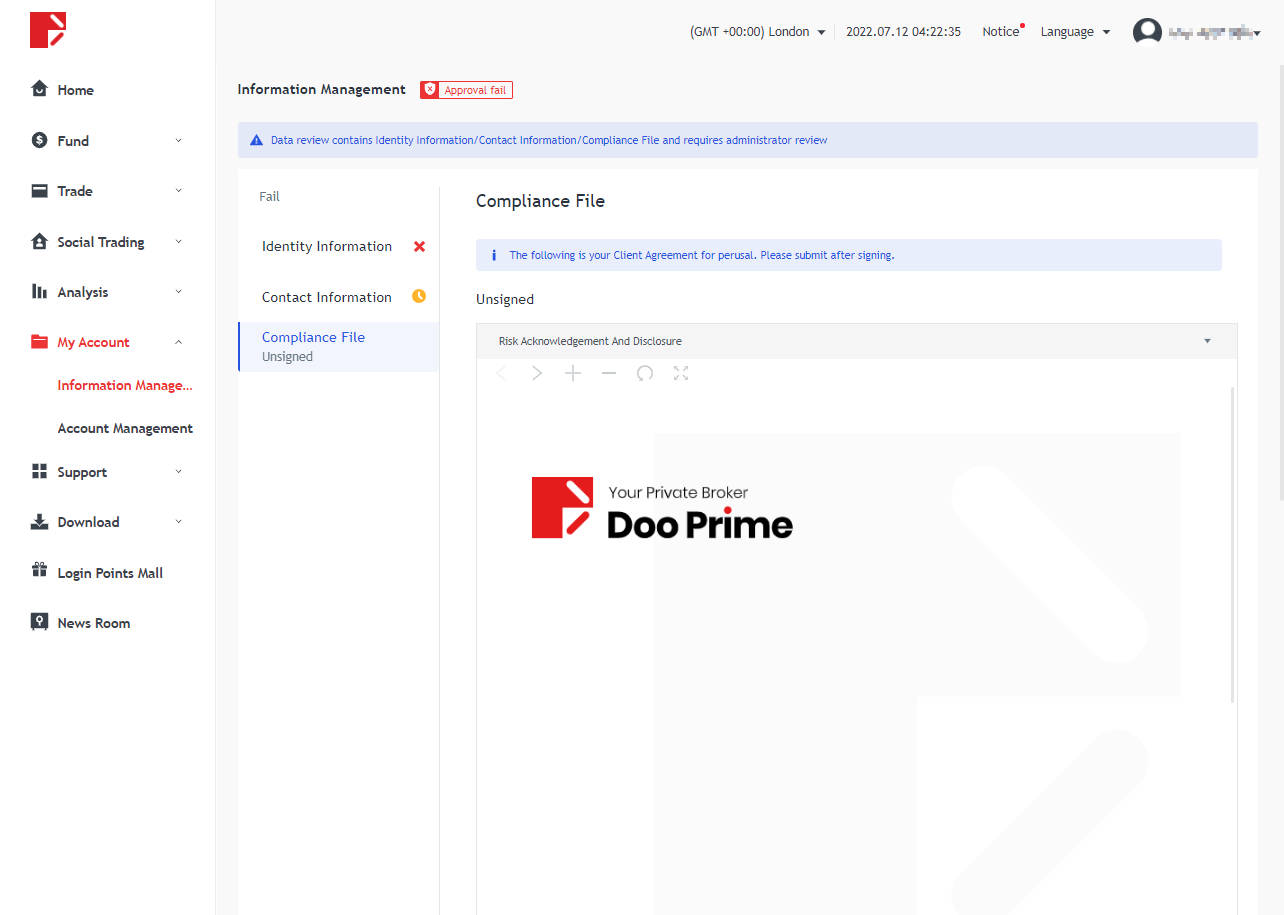Click the document viewer vertical scrollbar

point(1232,545)
